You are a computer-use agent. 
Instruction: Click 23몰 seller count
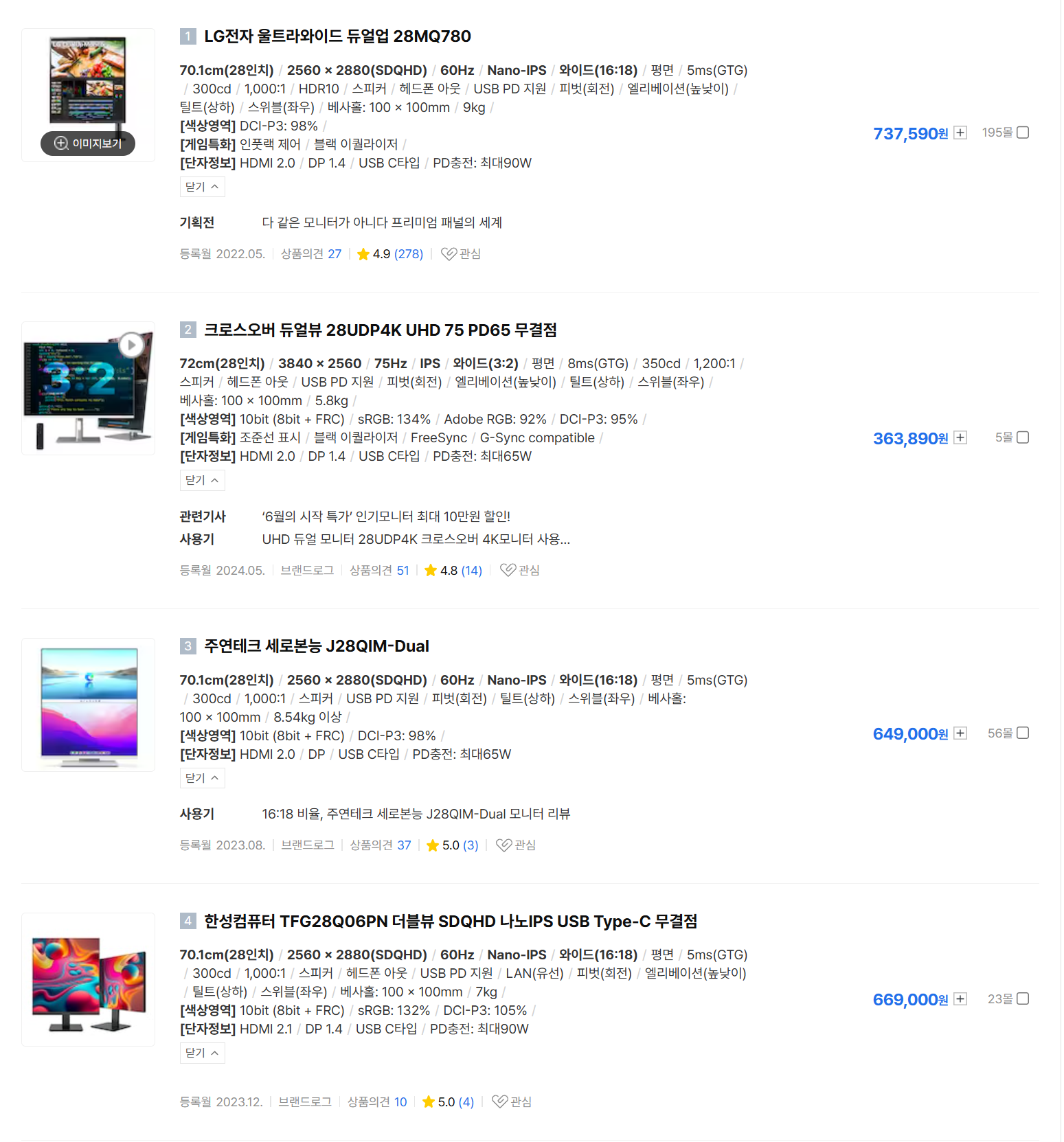click(1000, 999)
